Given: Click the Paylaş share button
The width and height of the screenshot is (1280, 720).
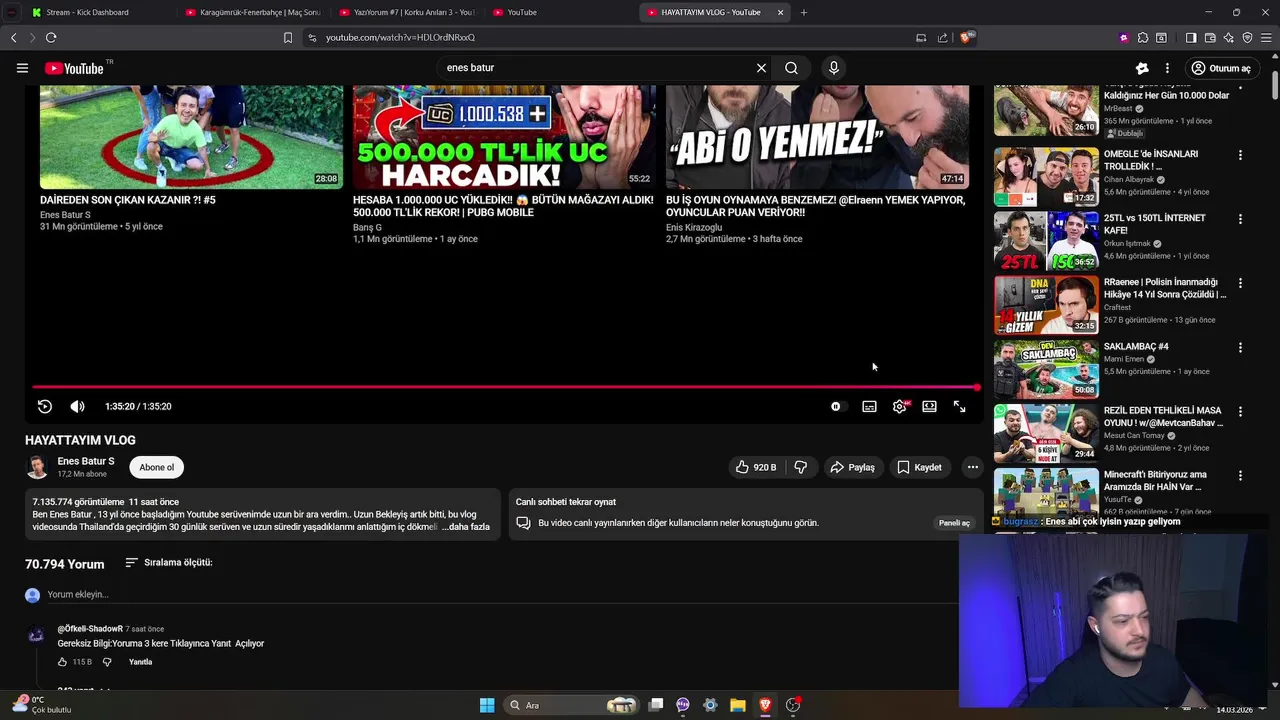Looking at the screenshot, I should [852, 467].
